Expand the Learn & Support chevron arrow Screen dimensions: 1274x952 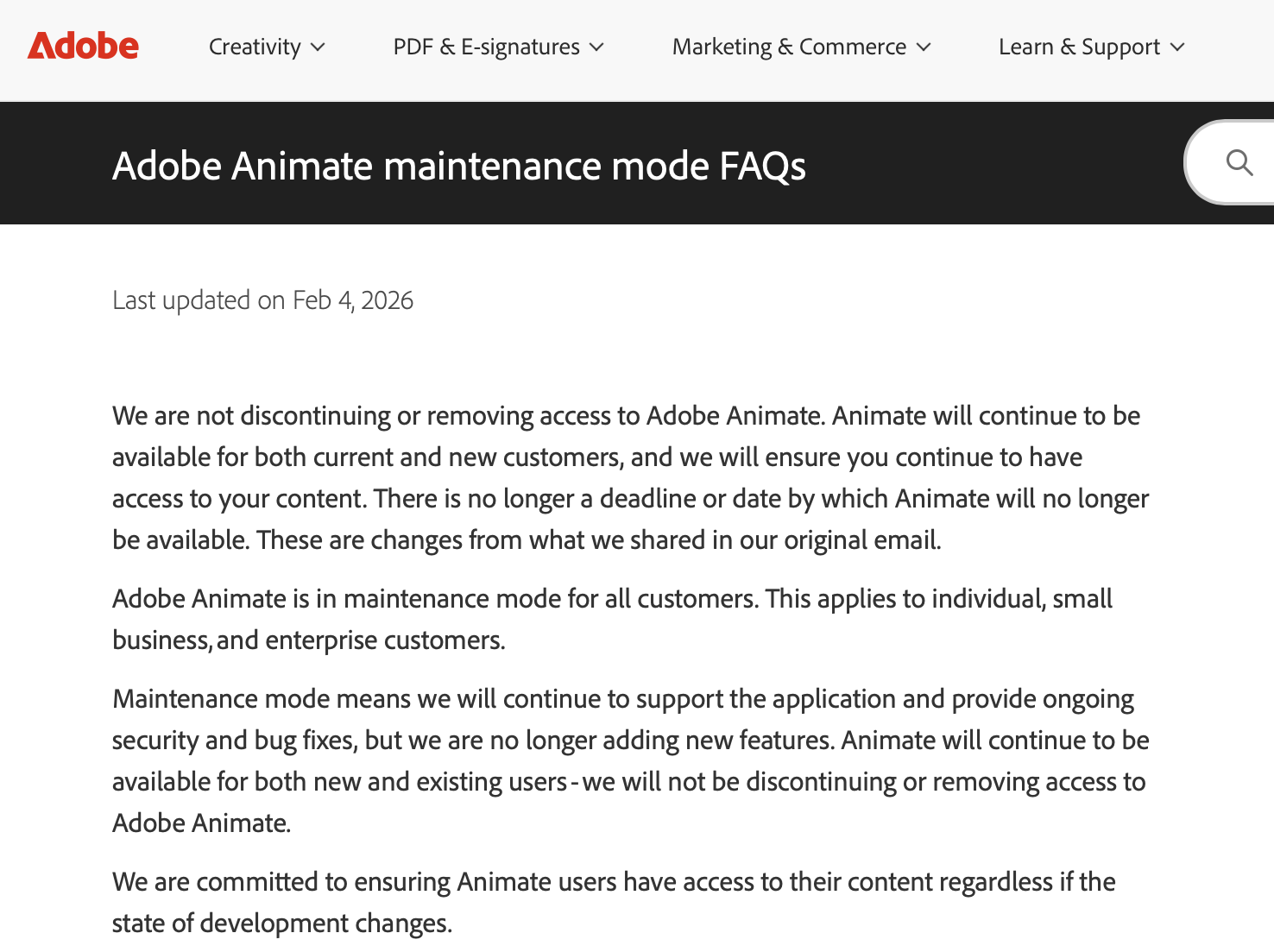pyautogui.click(x=1177, y=47)
